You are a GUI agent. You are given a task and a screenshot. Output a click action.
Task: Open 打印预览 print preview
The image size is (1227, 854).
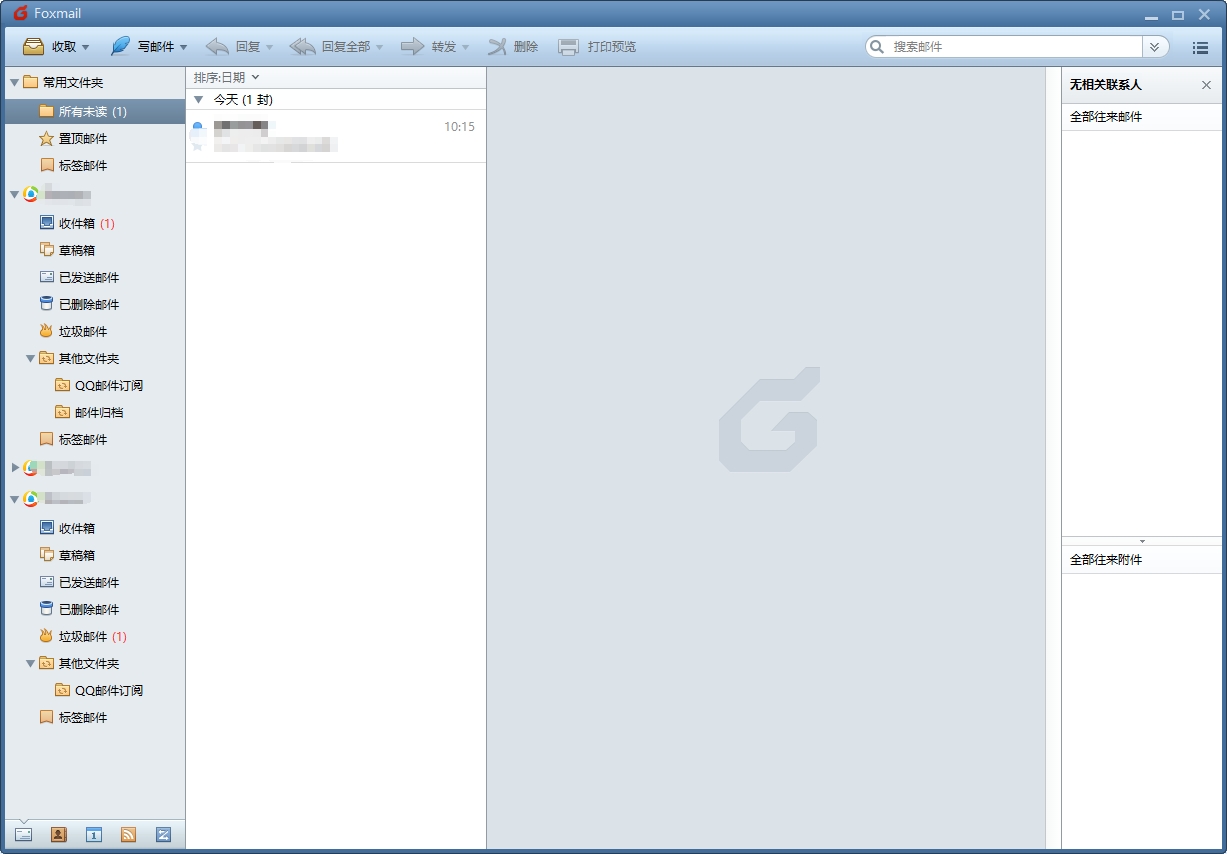pyautogui.click(x=597, y=47)
